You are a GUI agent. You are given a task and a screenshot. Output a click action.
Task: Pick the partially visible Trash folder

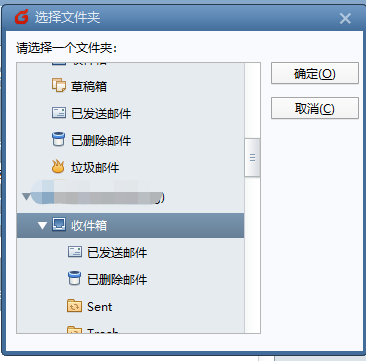pos(103,330)
